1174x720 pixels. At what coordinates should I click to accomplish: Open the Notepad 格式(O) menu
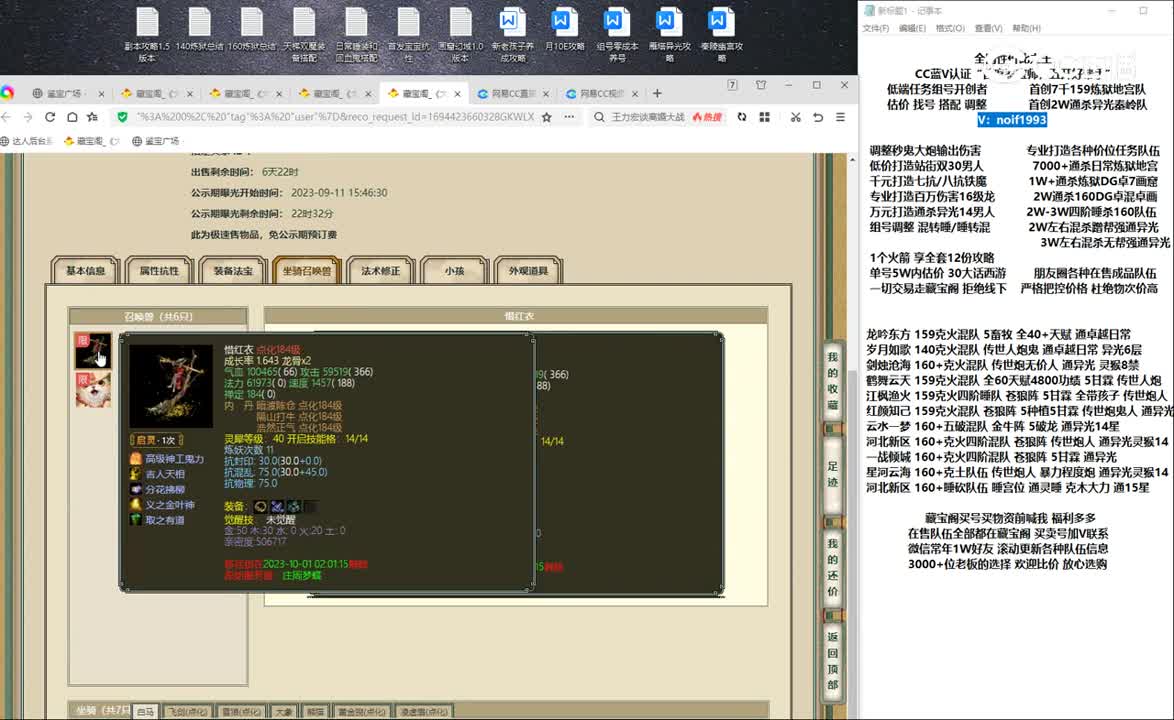coord(950,28)
